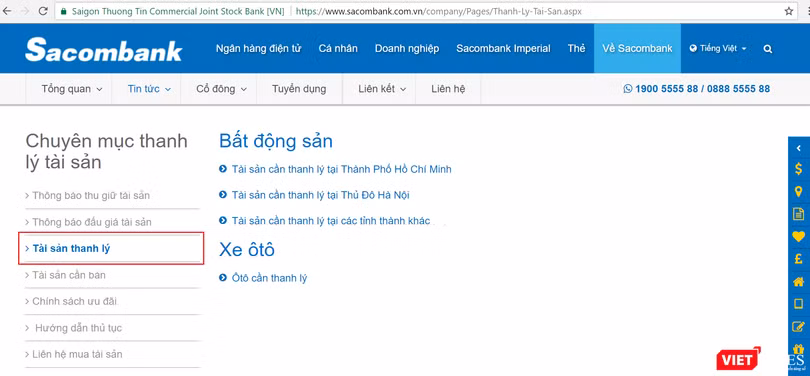
Task: Click the house sidebar icon
Action: (799, 282)
